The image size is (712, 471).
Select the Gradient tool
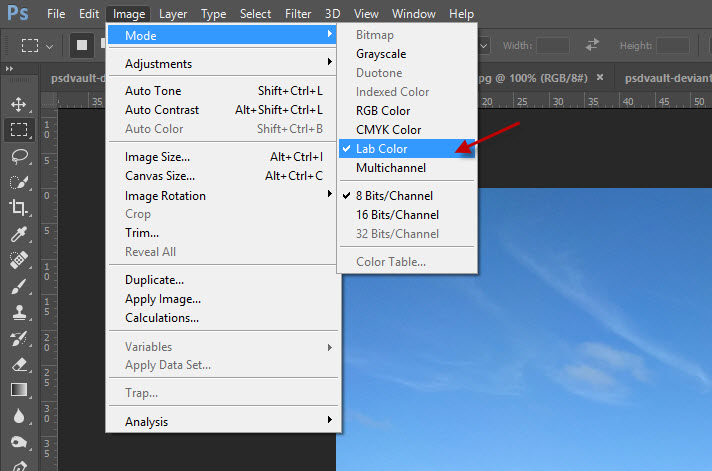point(18,390)
